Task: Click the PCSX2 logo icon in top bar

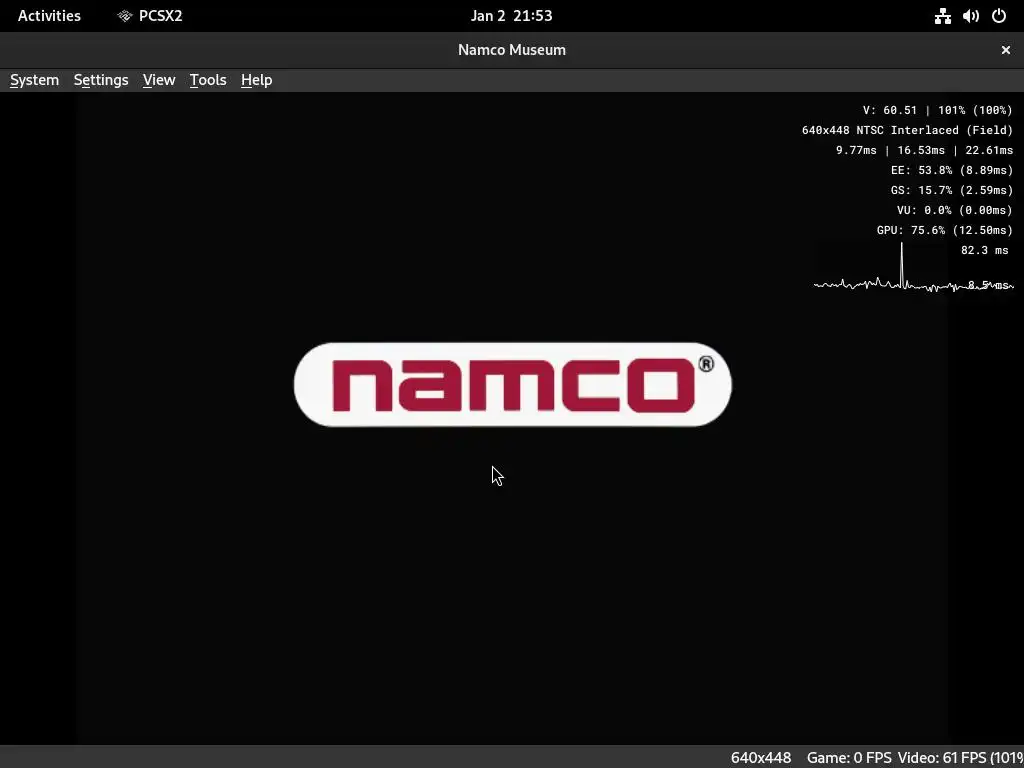Action: 125,16
